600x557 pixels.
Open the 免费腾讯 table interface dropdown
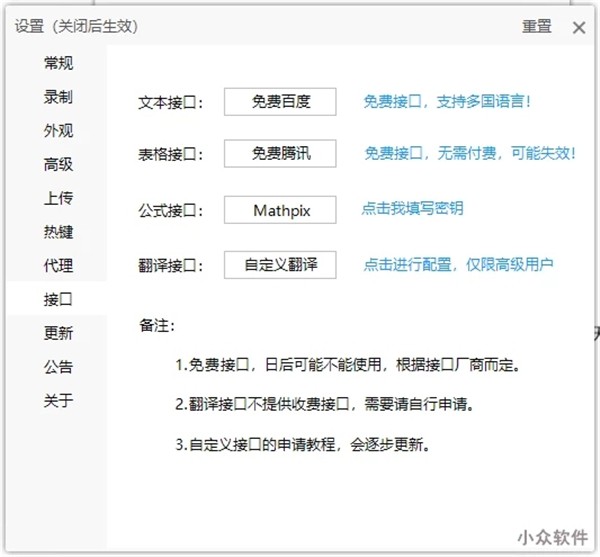click(x=280, y=154)
